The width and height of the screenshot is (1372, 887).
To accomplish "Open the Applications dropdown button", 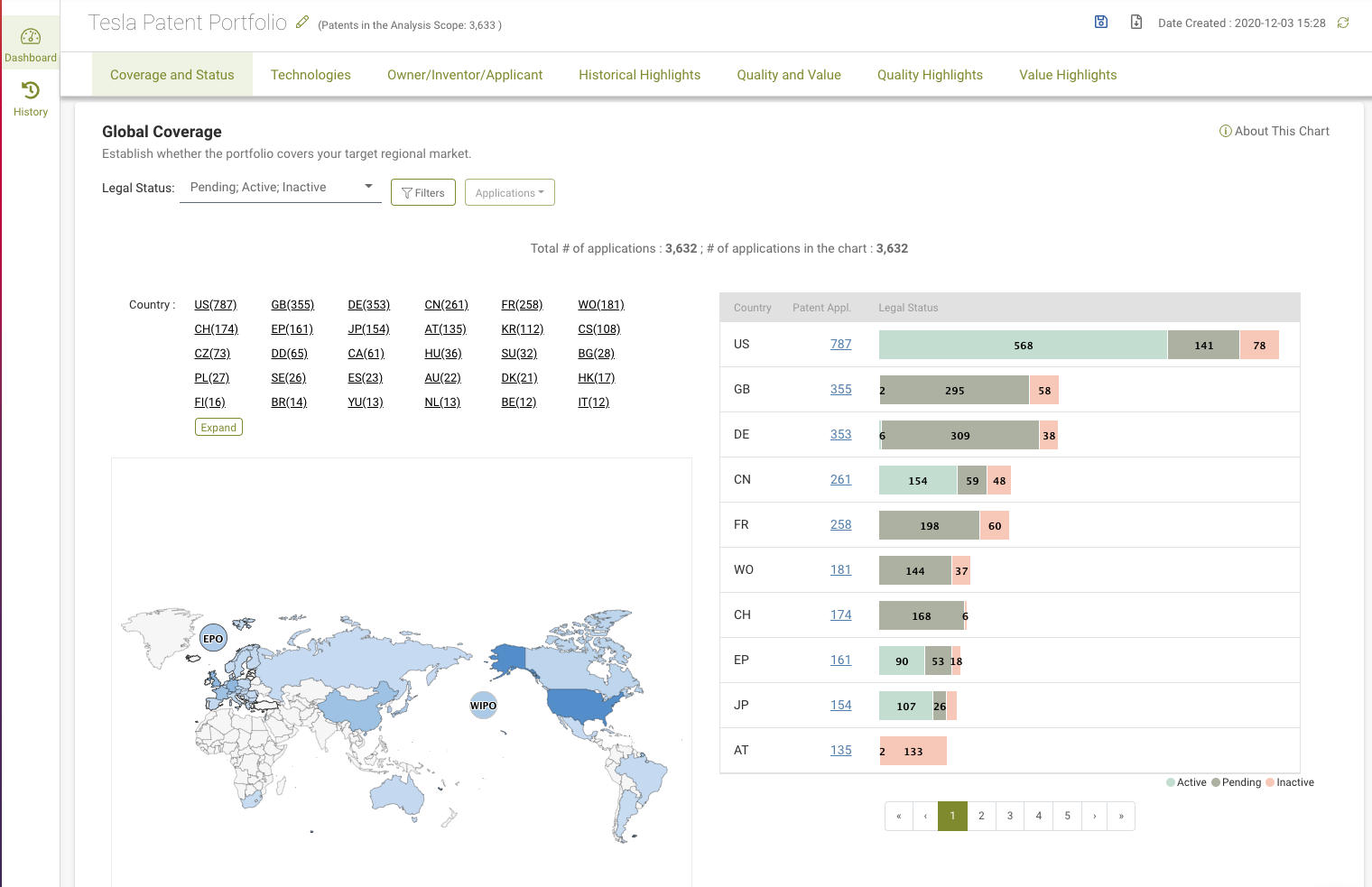I will pyautogui.click(x=509, y=192).
